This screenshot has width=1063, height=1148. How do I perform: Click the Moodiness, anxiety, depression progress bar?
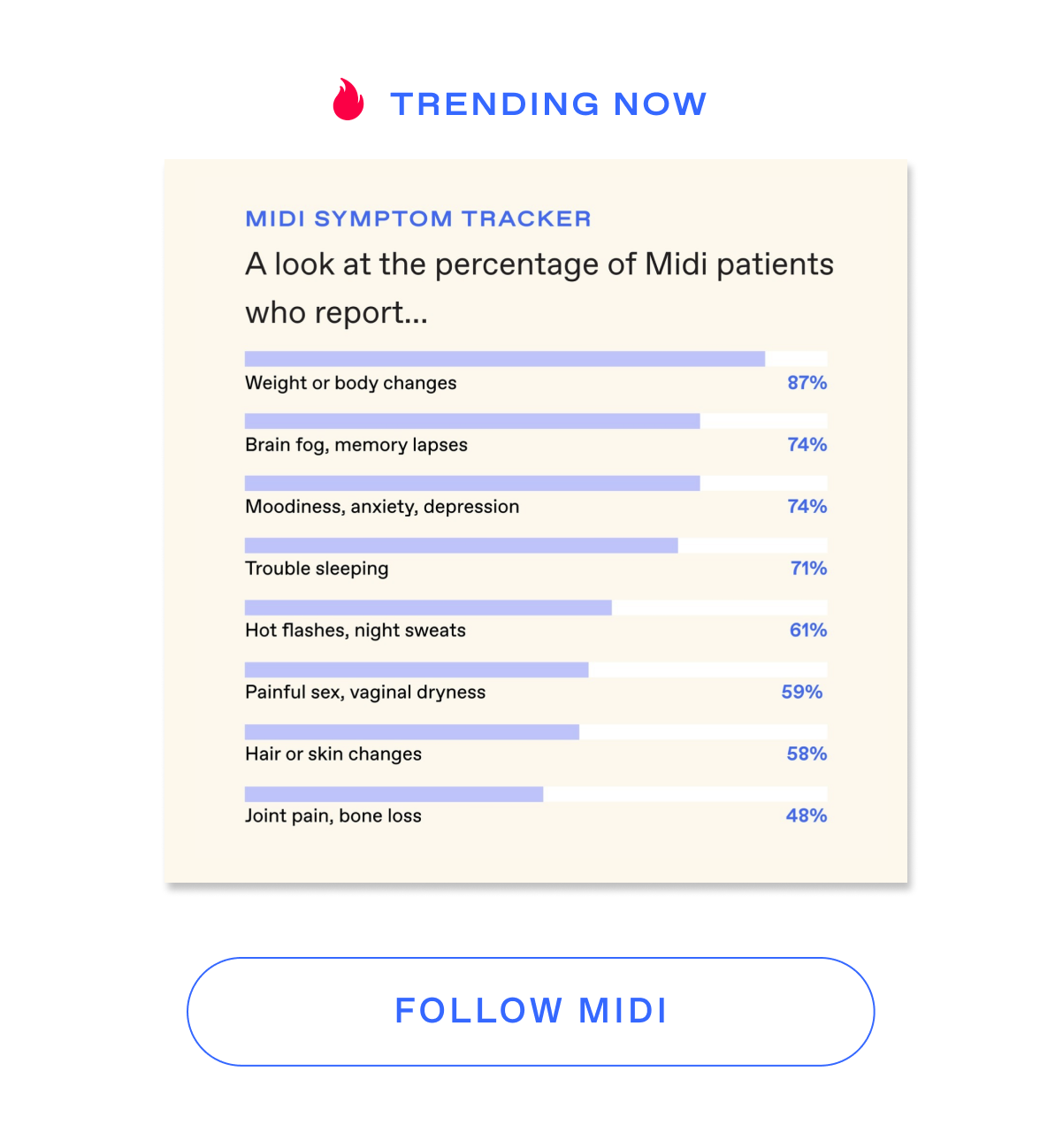tap(536, 483)
